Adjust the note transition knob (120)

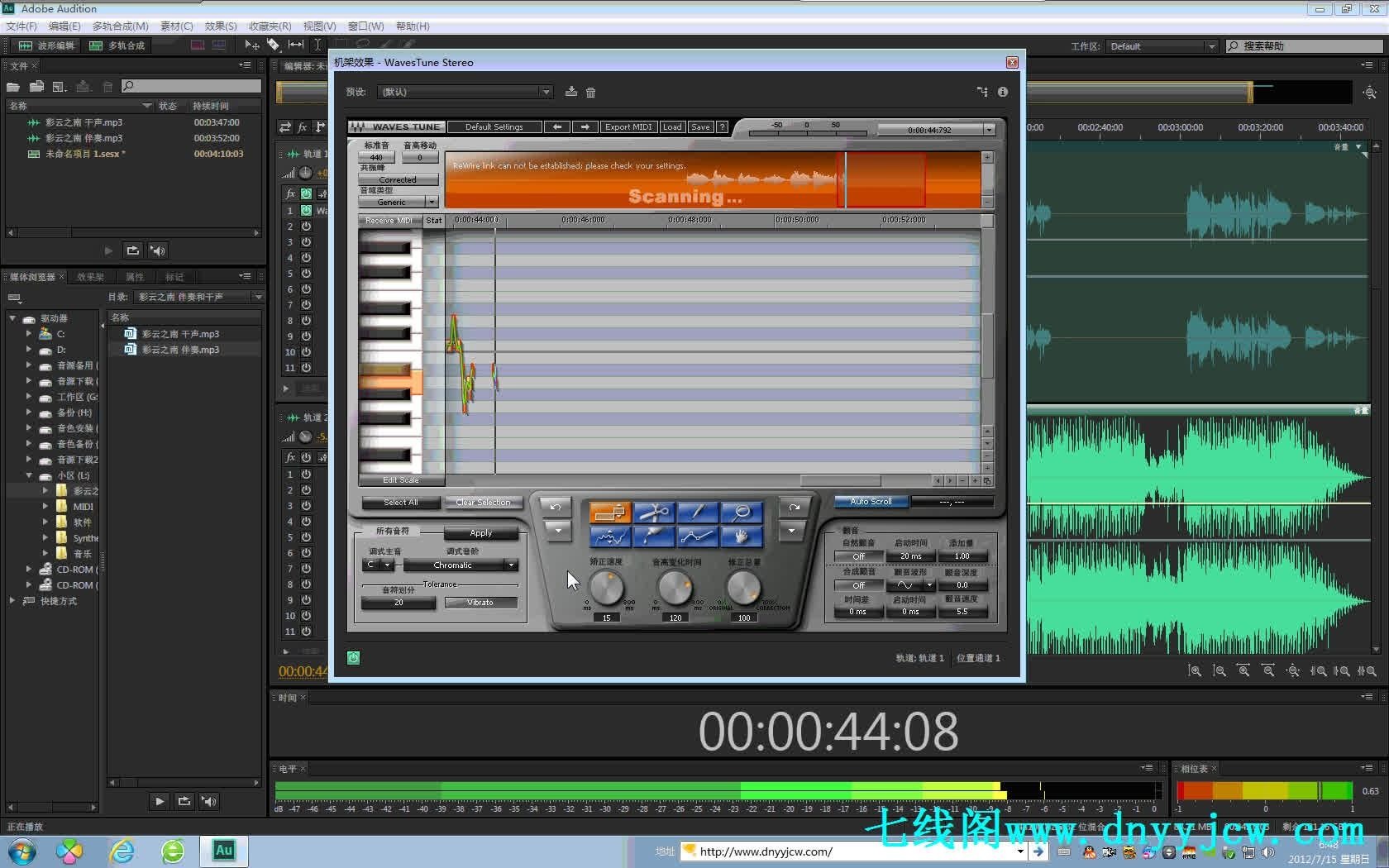click(x=675, y=589)
